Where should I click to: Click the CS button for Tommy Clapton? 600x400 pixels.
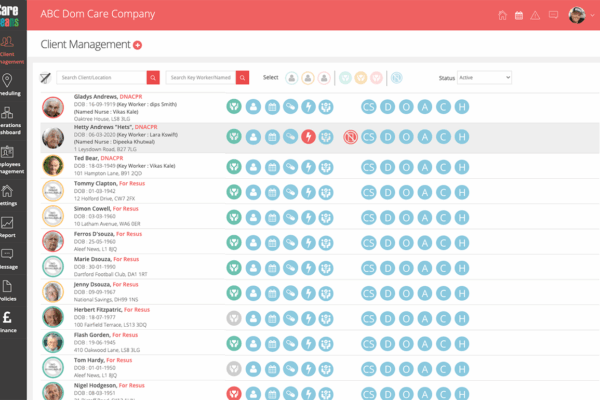point(369,190)
